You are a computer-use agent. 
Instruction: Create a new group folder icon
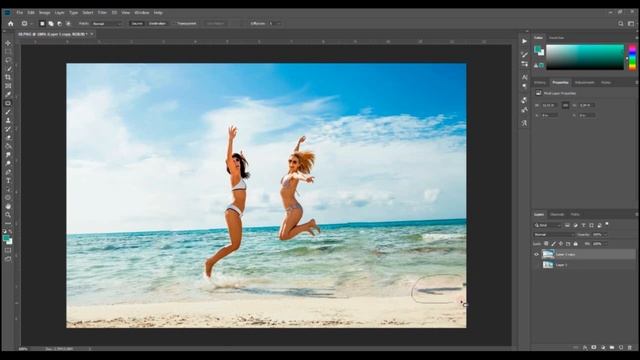pyautogui.click(x=612, y=347)
